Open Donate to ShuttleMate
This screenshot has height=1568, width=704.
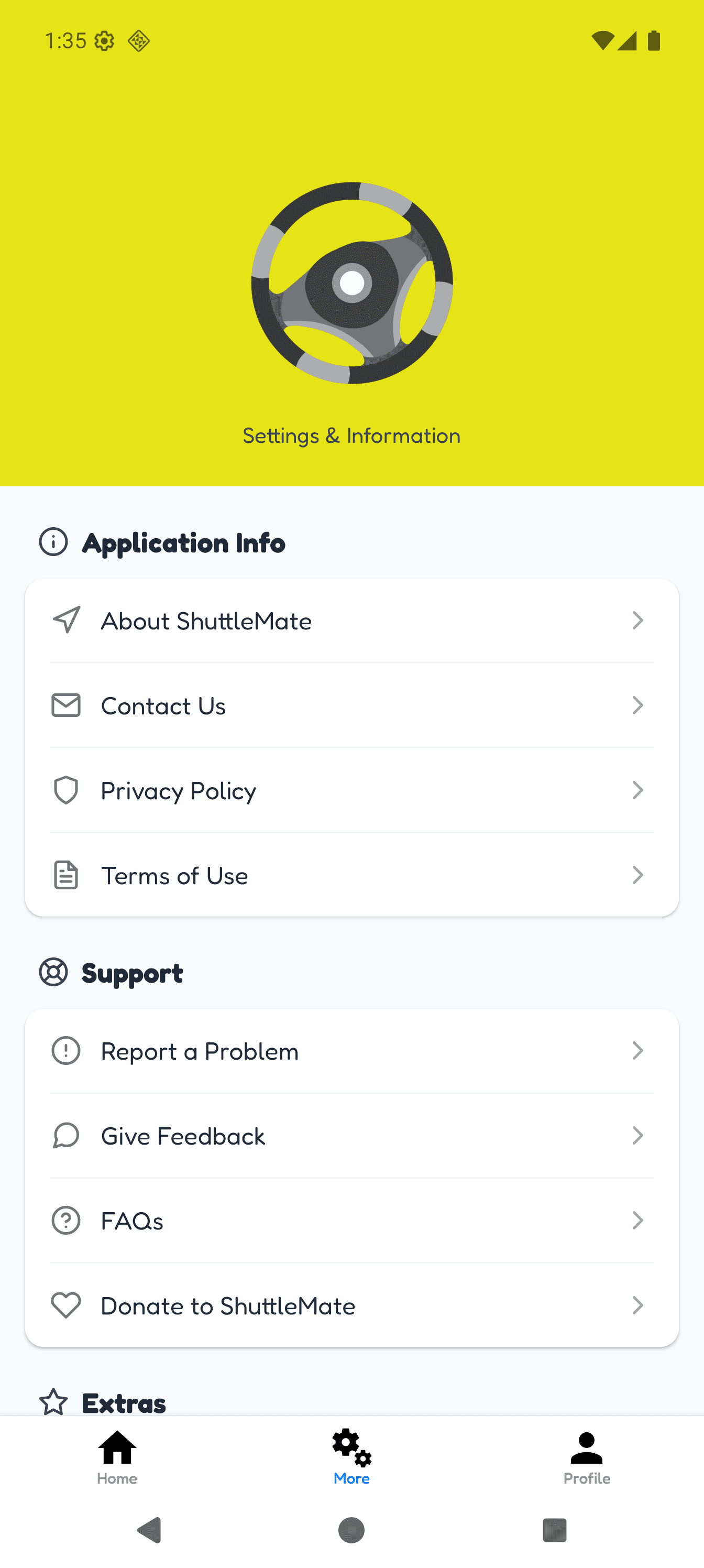(x=351, y=1305)
